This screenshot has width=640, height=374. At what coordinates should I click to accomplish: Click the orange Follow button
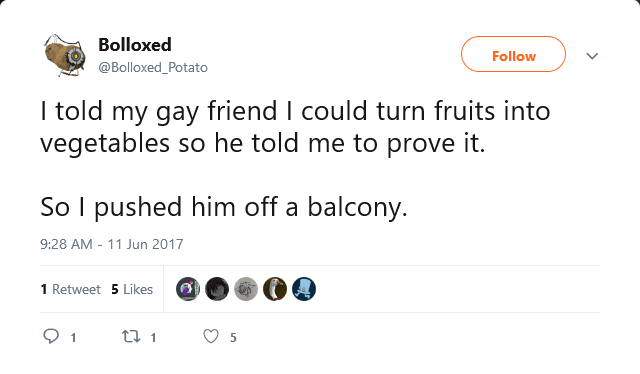513,54
